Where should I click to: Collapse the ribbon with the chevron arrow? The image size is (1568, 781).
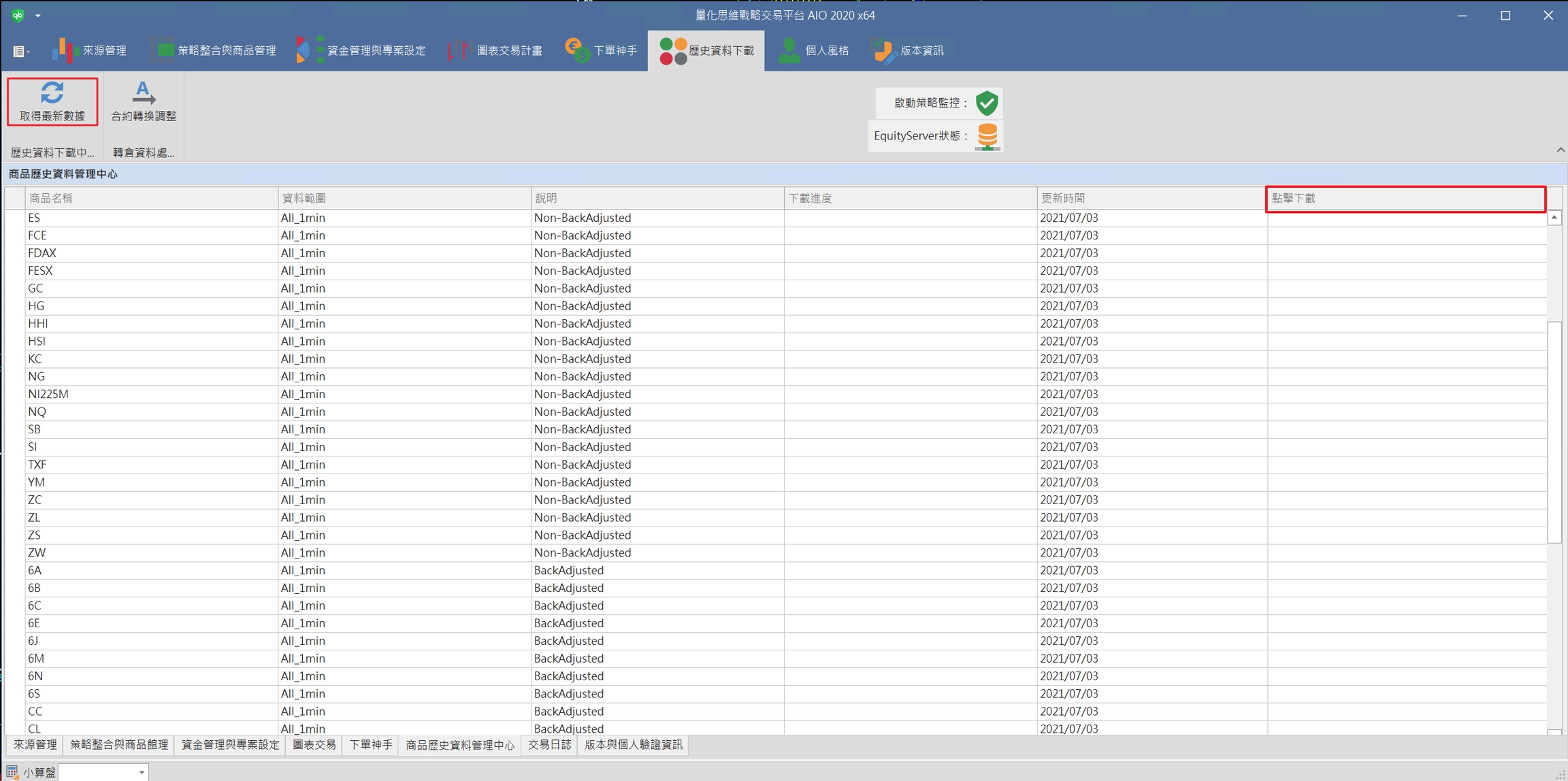[x=1560, y=150]
